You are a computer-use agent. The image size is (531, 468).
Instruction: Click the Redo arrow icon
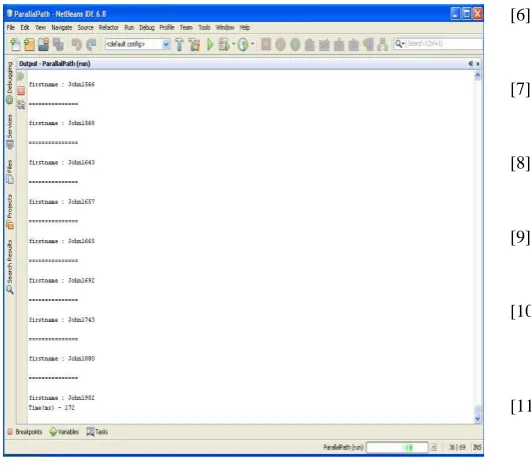click(x=91, y=44)
